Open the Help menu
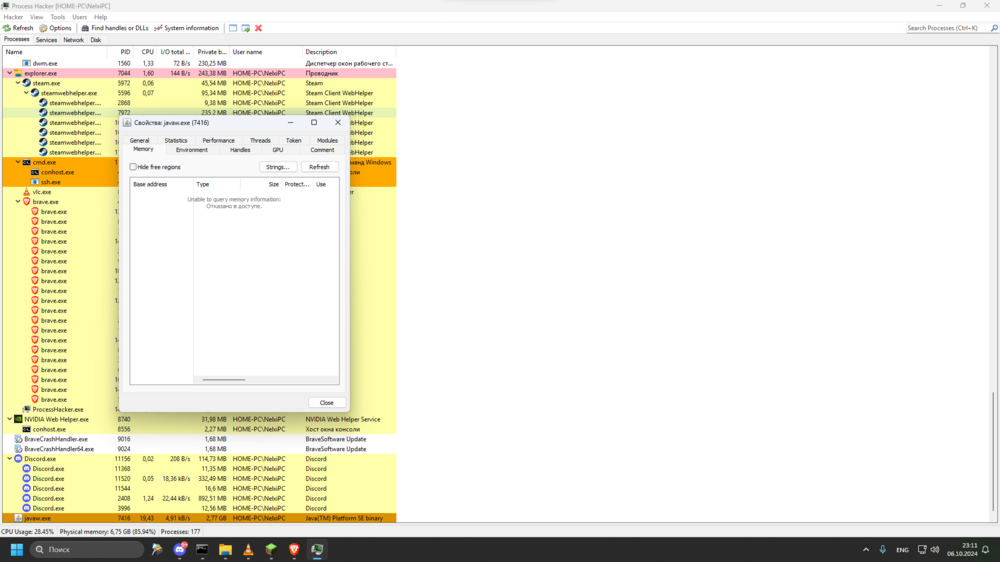This screenshot has height=562, width=1000. tap(100, 17)
